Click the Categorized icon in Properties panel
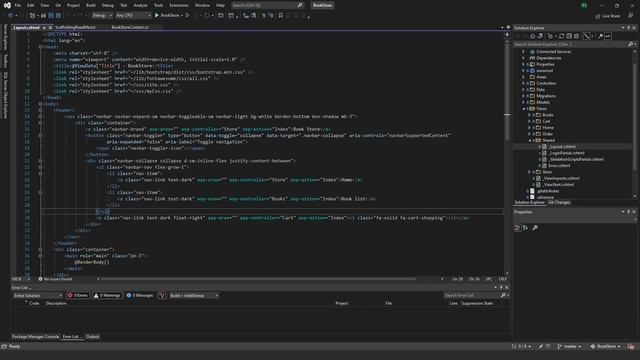 [517, 228]
